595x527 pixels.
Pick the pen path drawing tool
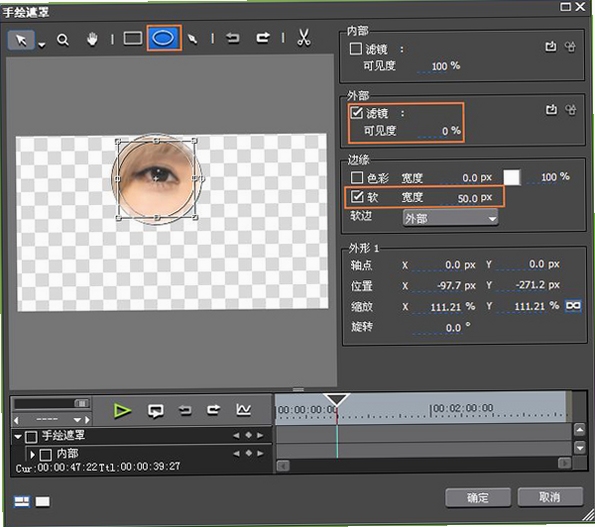pos(192,39)
